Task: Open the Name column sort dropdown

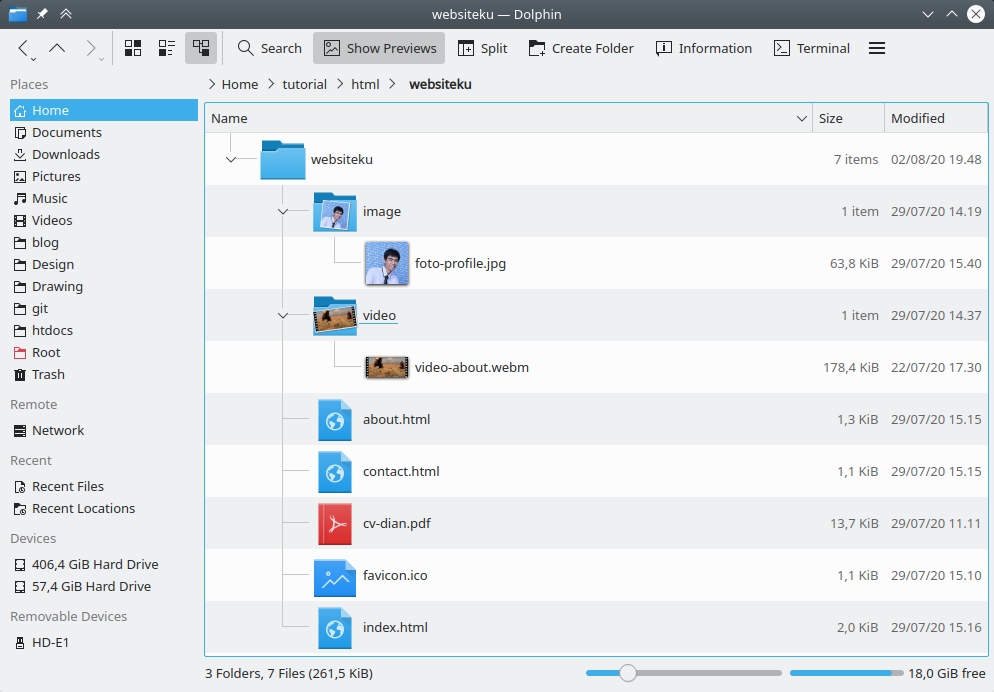Action: (x=801, y=118)
